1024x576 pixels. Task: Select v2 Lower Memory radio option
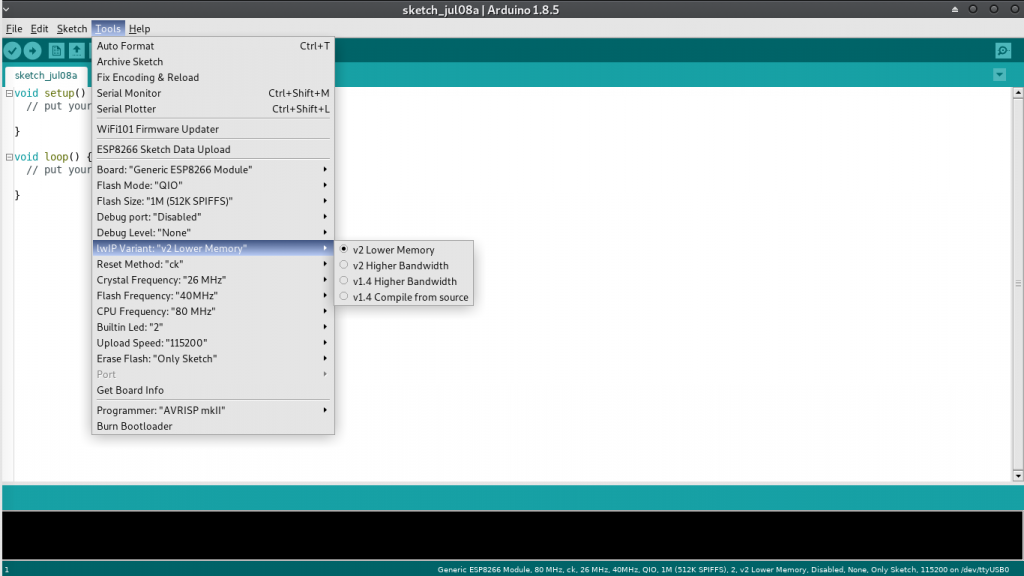coord(404,249)
